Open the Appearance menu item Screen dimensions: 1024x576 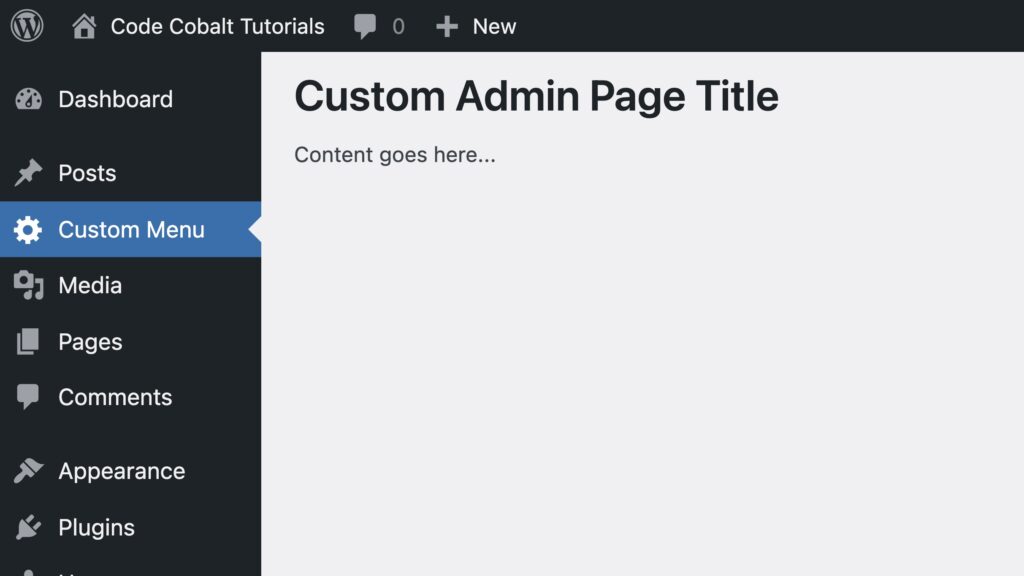(x=122, y=470)
